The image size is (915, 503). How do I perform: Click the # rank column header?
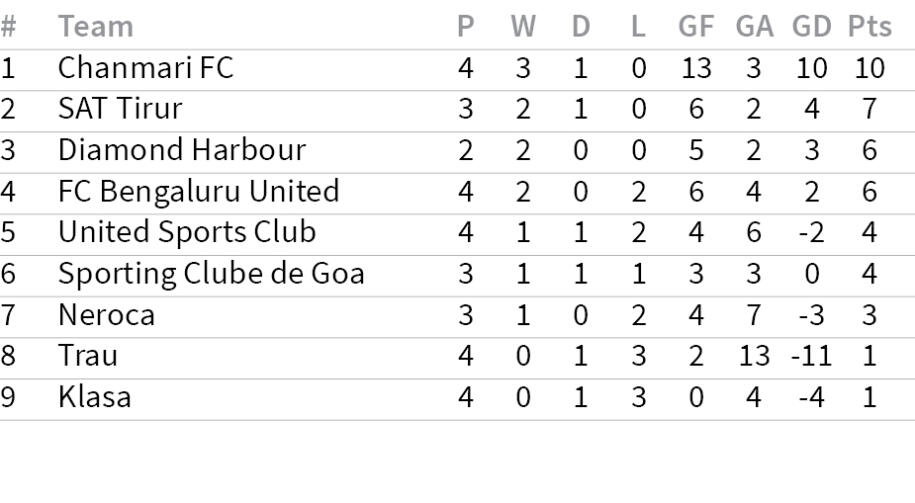pyautogui.click(x=8, y=26)
